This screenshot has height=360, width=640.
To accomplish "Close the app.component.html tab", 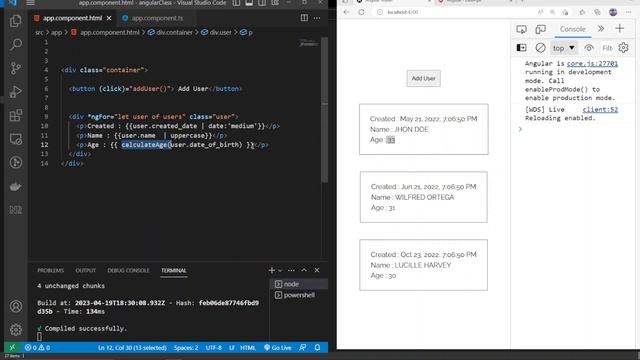I will click(109, 18).
